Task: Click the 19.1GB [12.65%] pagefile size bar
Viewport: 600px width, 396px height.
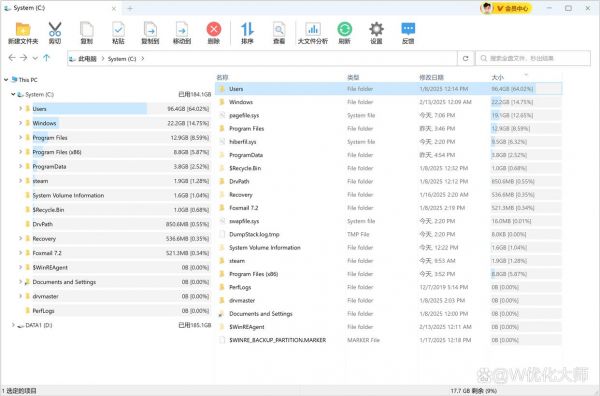Action: [526, 115]
